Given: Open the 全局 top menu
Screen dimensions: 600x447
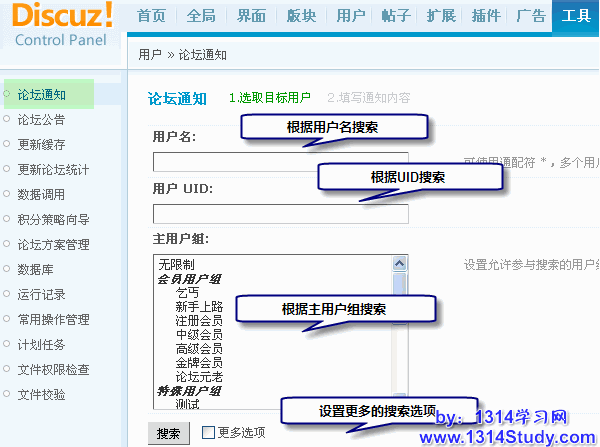Looking at the screenshot, I should [200, 16].
